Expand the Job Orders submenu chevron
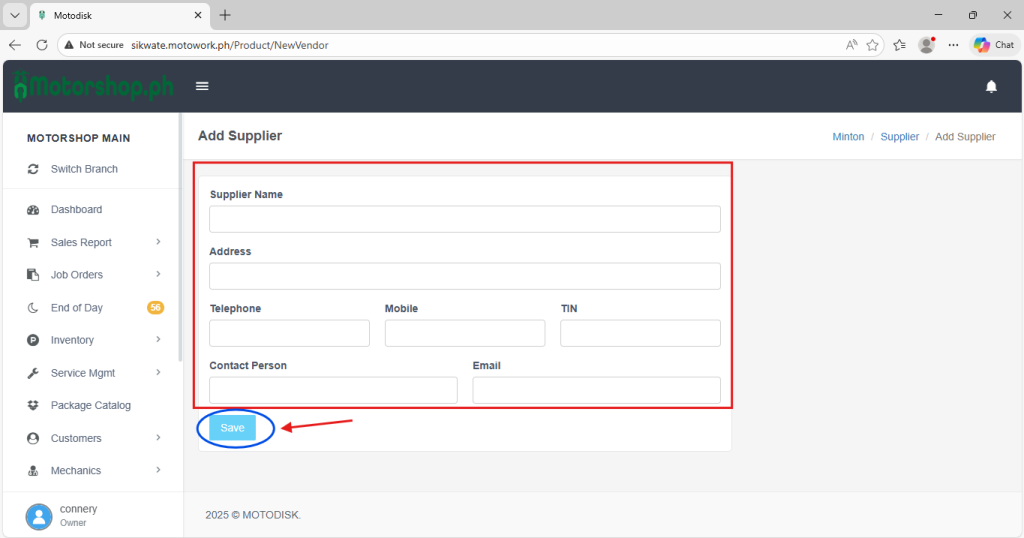1024x538 pixels. pos(159,274)
